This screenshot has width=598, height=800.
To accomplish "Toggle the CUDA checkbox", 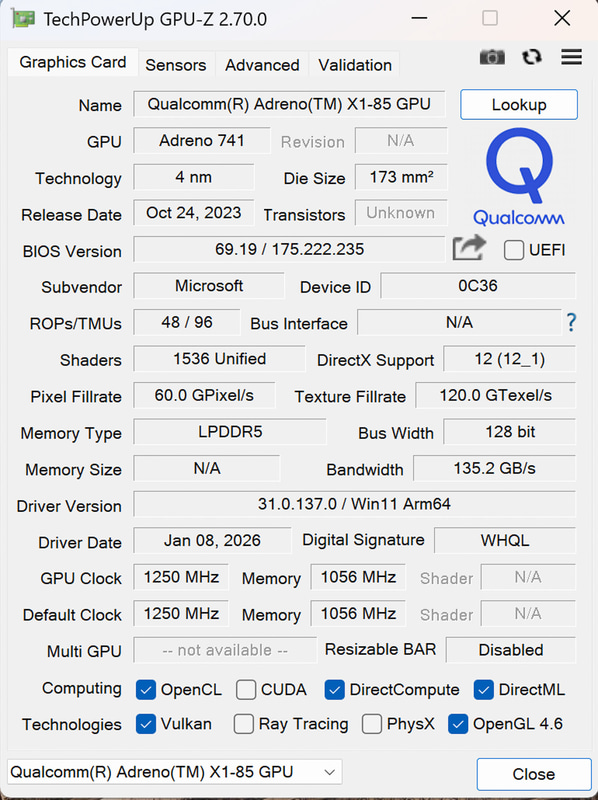I will click(x=245, y=690).
